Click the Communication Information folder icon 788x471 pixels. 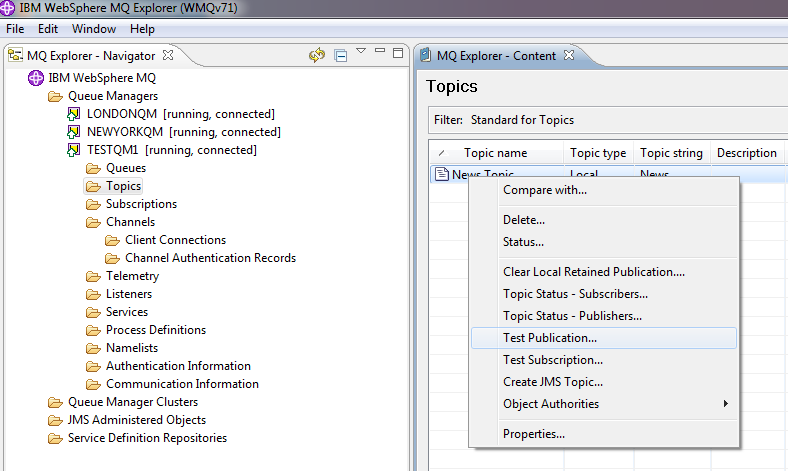pyautogui.click(x=93, y=385)
